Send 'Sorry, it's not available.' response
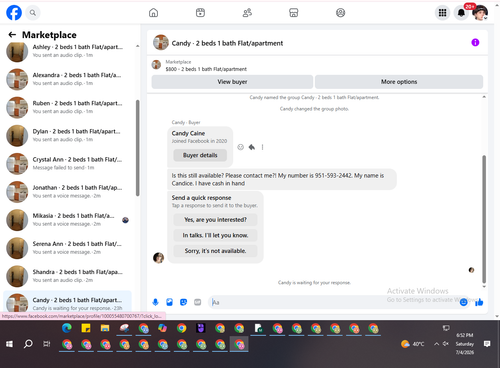This screenshot has height=368, width=500. (215, 251)
